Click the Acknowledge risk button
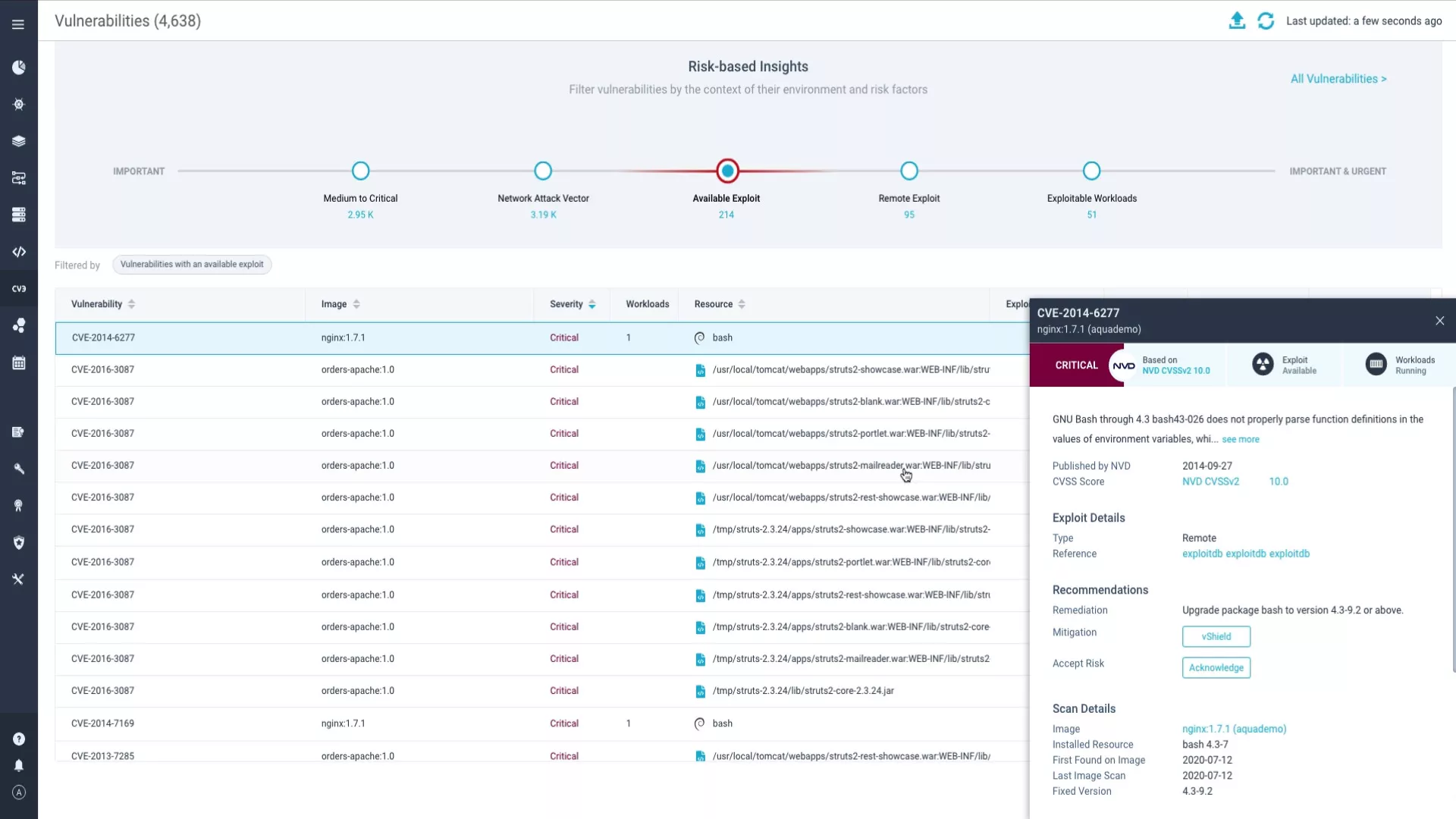Viewport: 1456px width, 819px height. tap(1216, 667)
